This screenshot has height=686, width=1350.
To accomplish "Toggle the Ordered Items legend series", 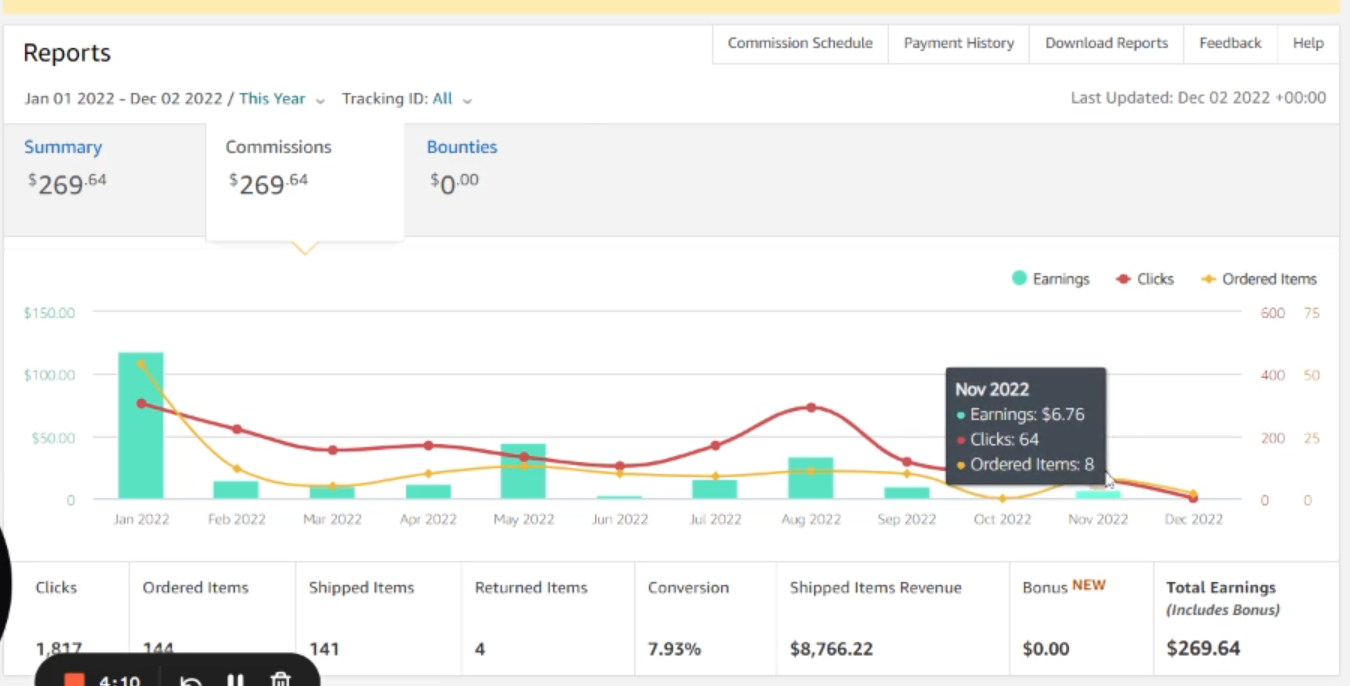I will pyautogui.click(x=1259, y=279).
